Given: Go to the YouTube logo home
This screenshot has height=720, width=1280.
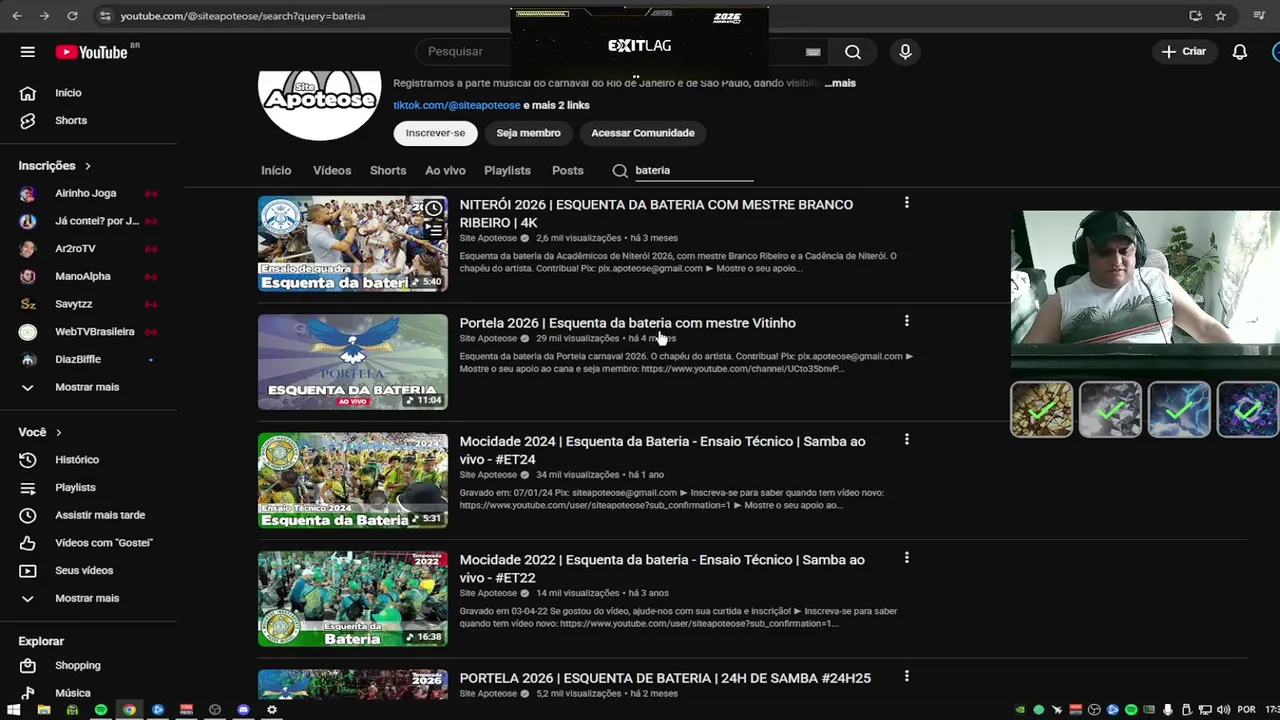Looking at the screenshot, I should [91, 52].
